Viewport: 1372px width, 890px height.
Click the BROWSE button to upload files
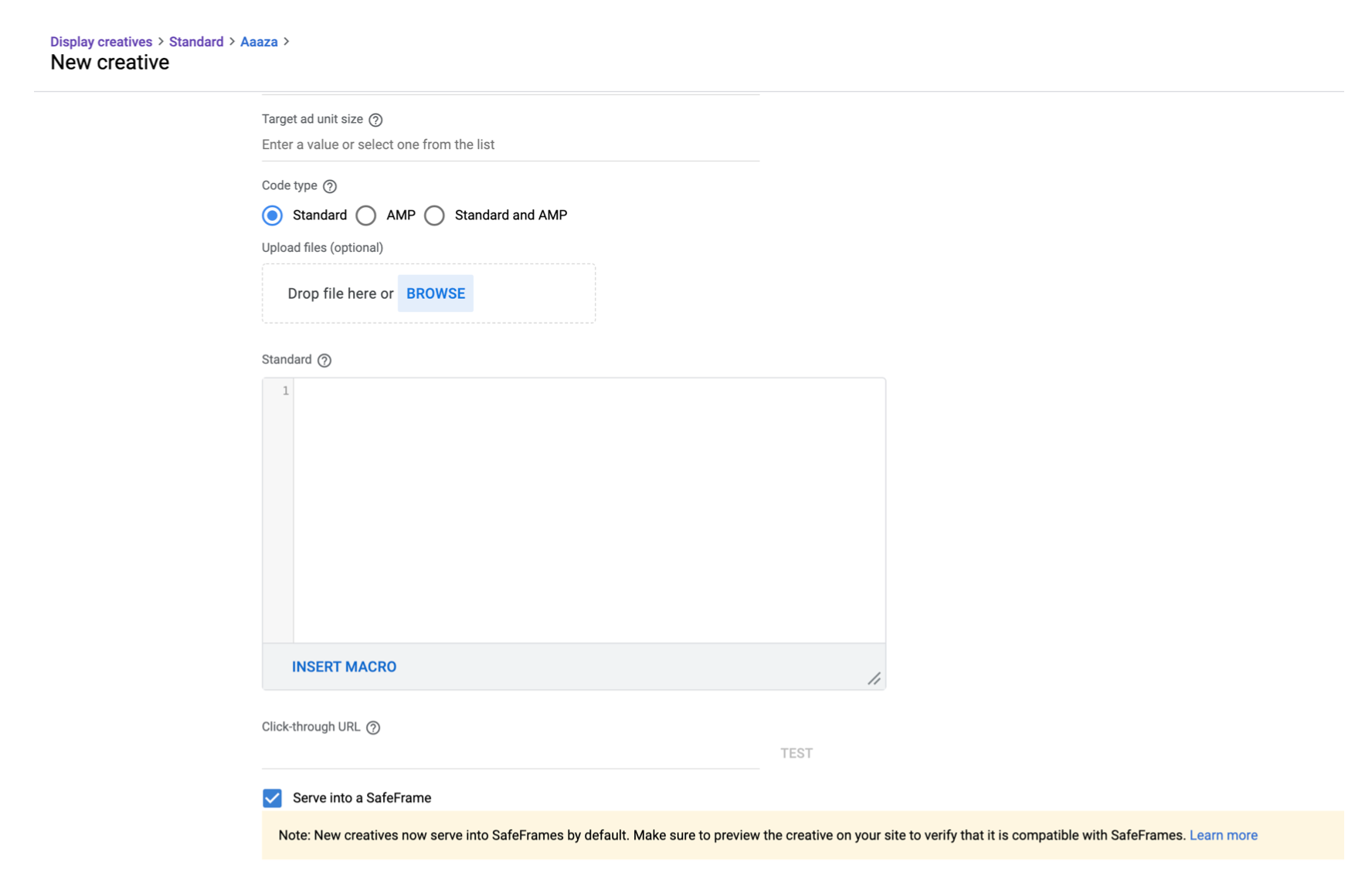click(x=436, y=294)
